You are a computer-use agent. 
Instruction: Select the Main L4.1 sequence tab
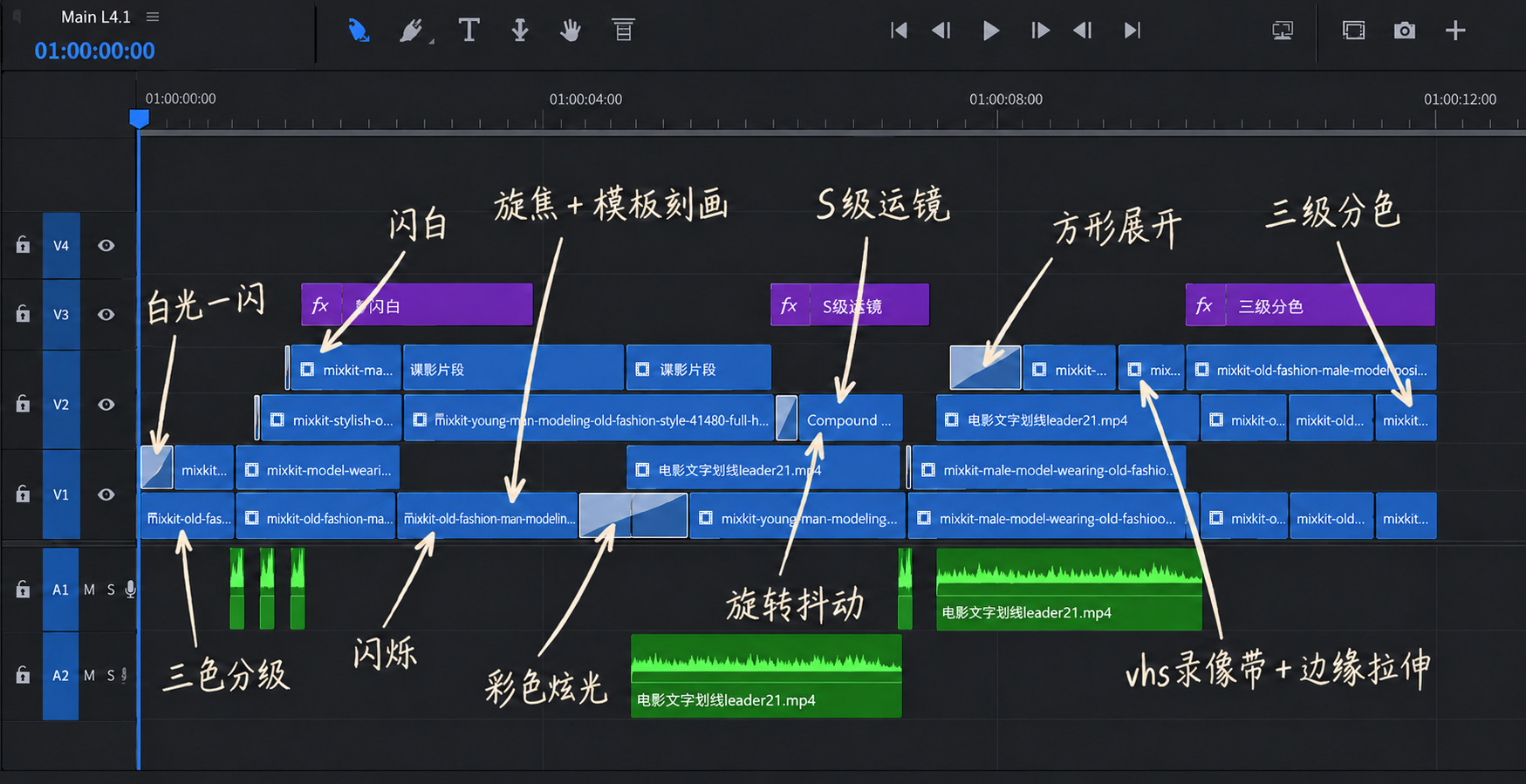[x=96, y=17]
